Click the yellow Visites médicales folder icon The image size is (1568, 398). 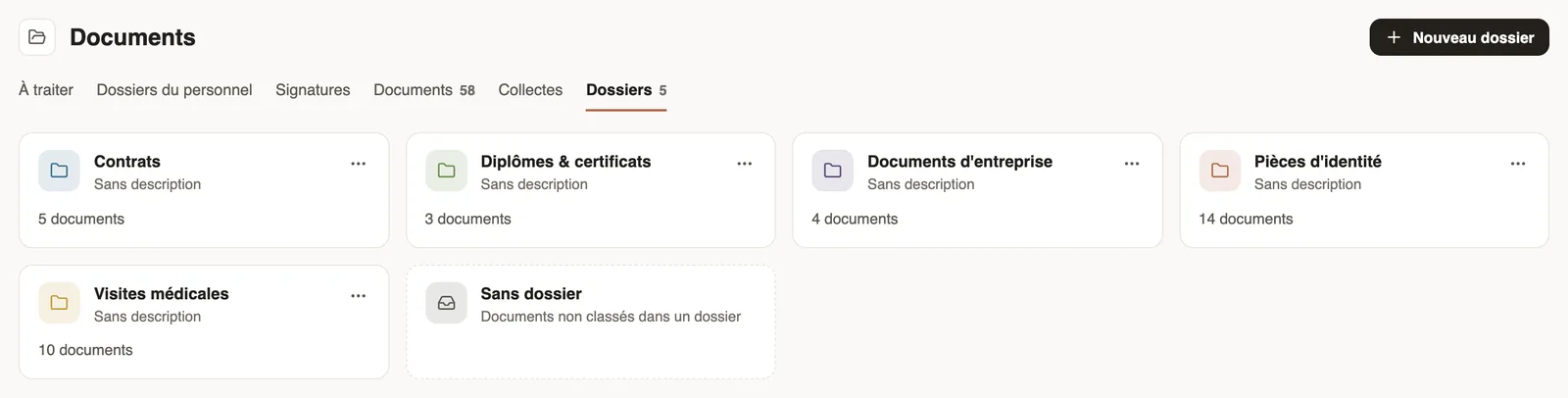coord(59,303)
